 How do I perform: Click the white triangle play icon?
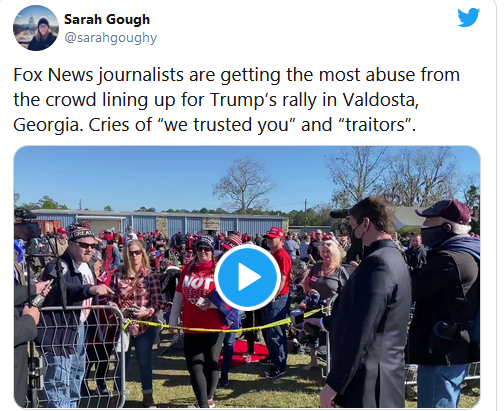tap(249, 277)
